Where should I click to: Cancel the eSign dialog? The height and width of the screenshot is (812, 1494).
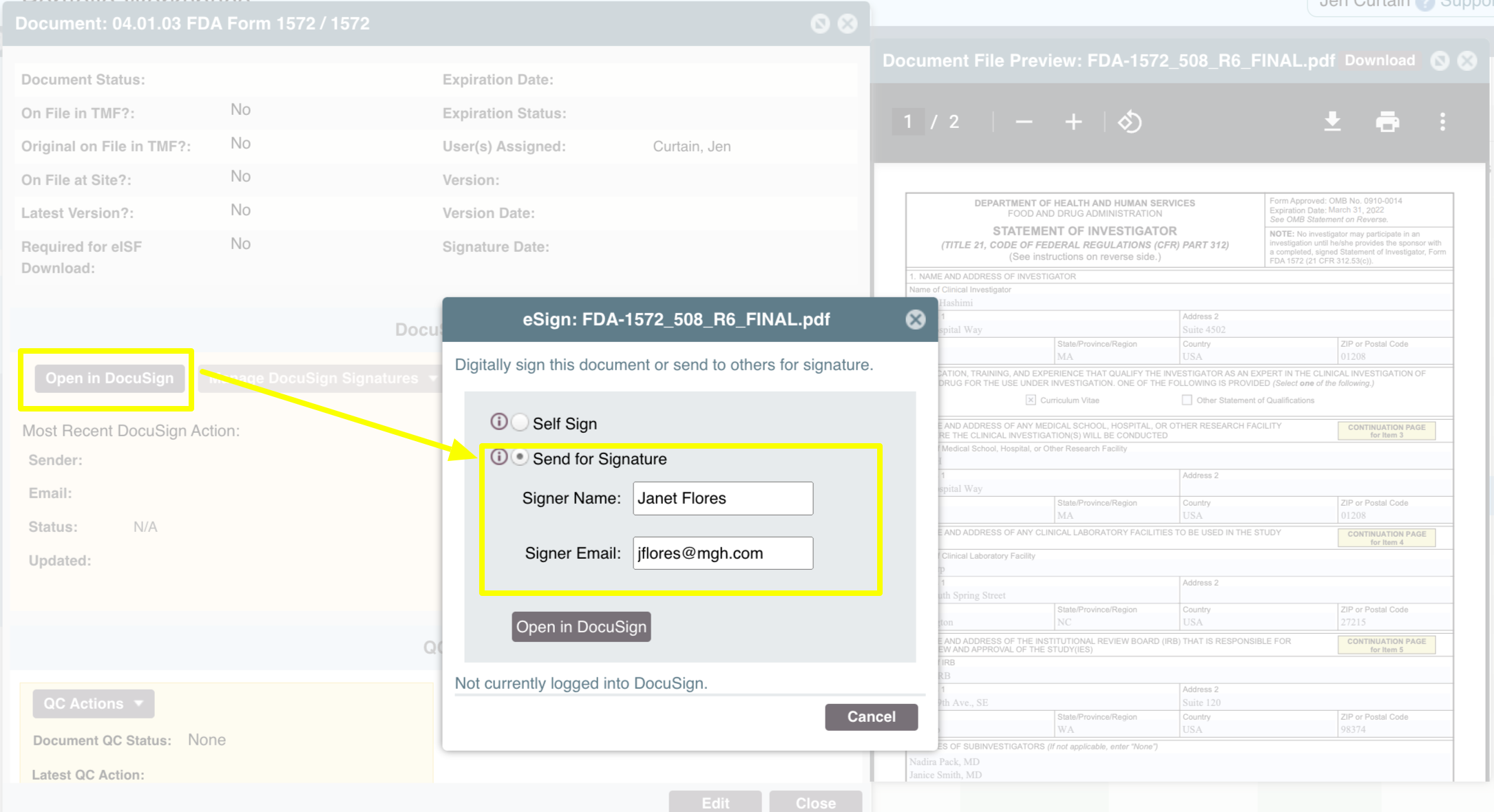click(x=871, y=717)
